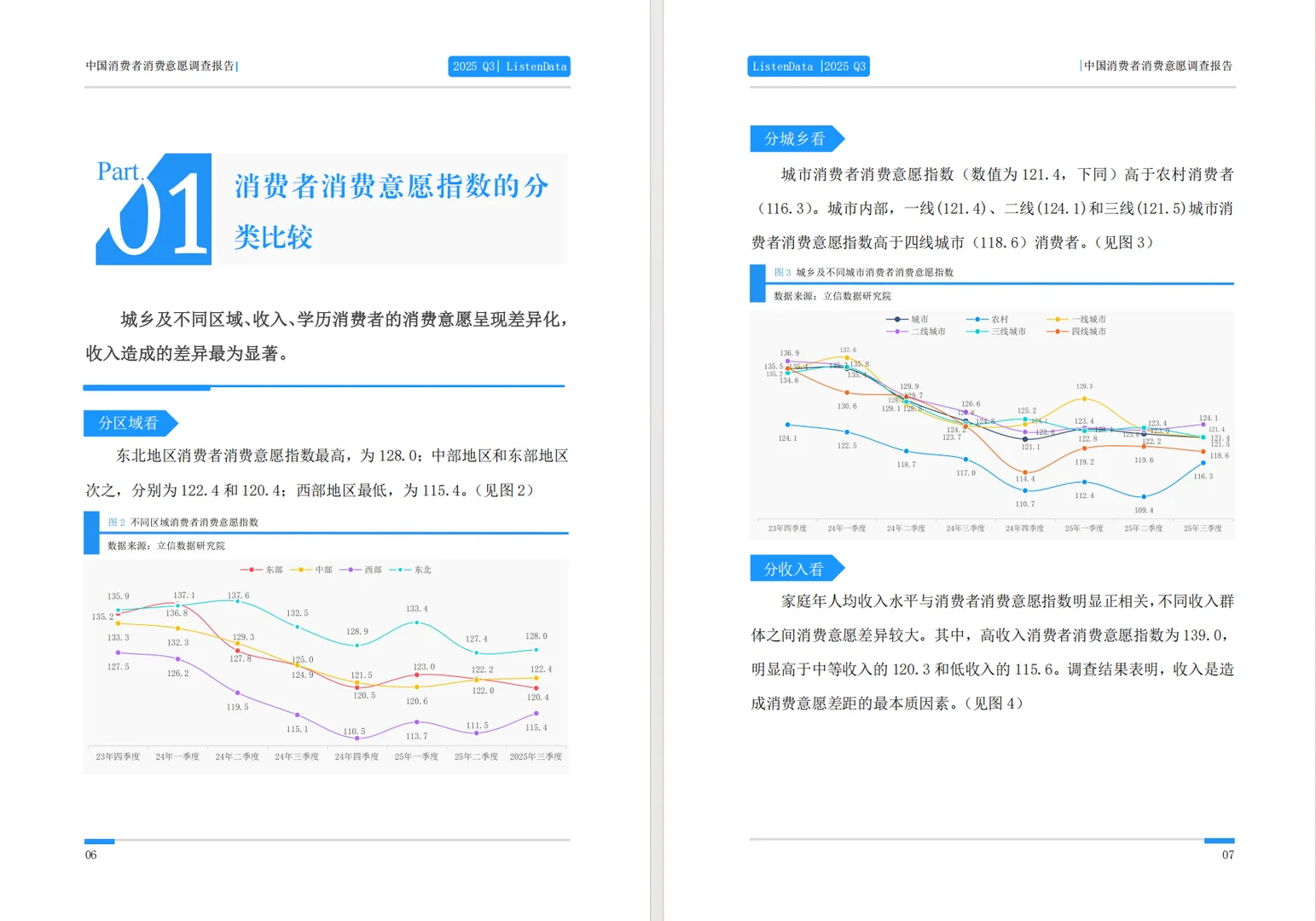Viewport: 1316px width, 921px height.
Task: Click the '分区域看' section label
Action: 129,423
